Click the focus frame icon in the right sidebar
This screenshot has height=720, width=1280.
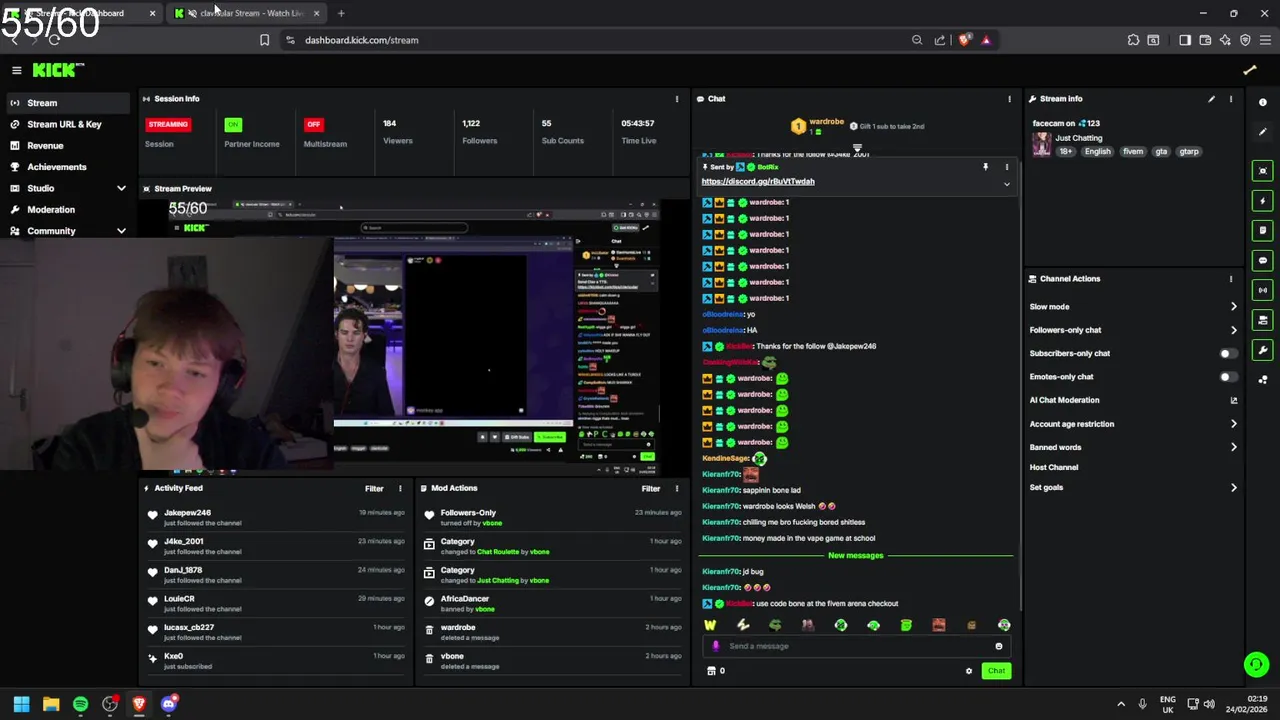(x=1263, y=171)
